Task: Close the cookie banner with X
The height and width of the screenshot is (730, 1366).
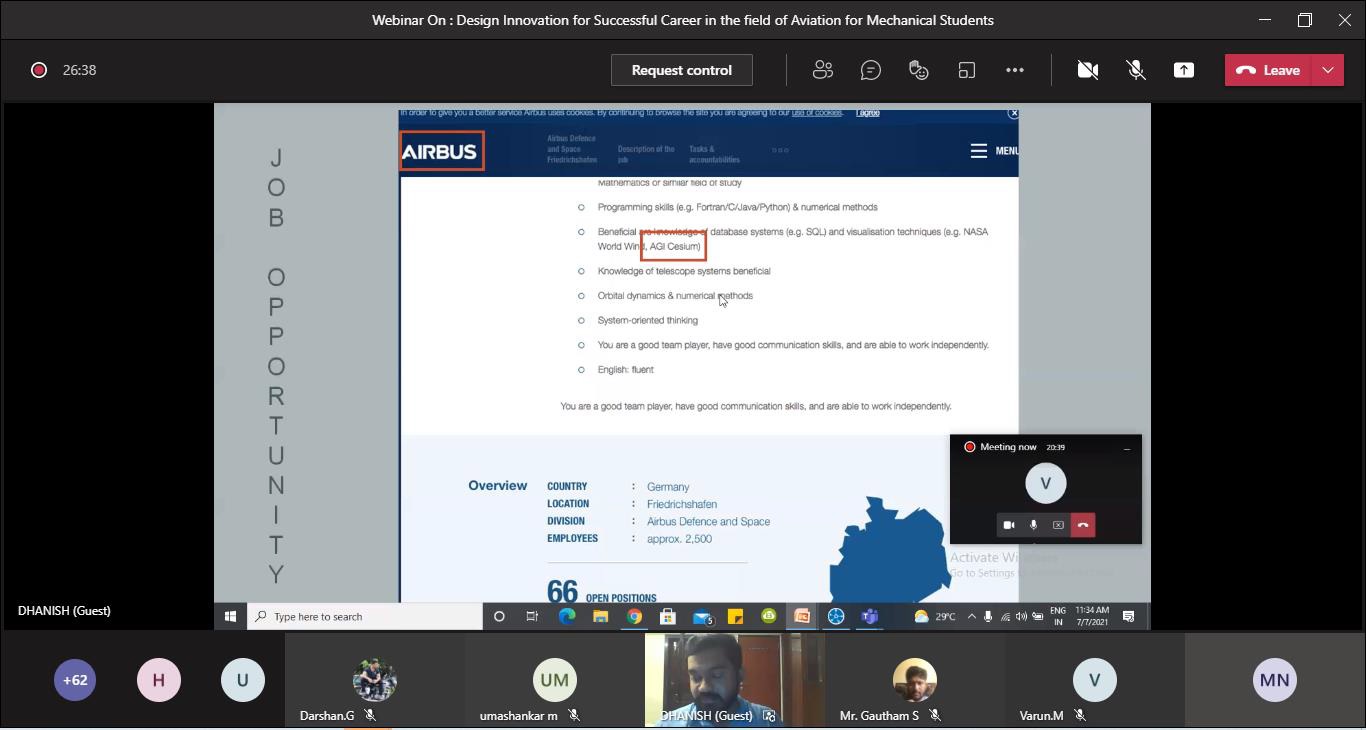Action: (1013, 113)
